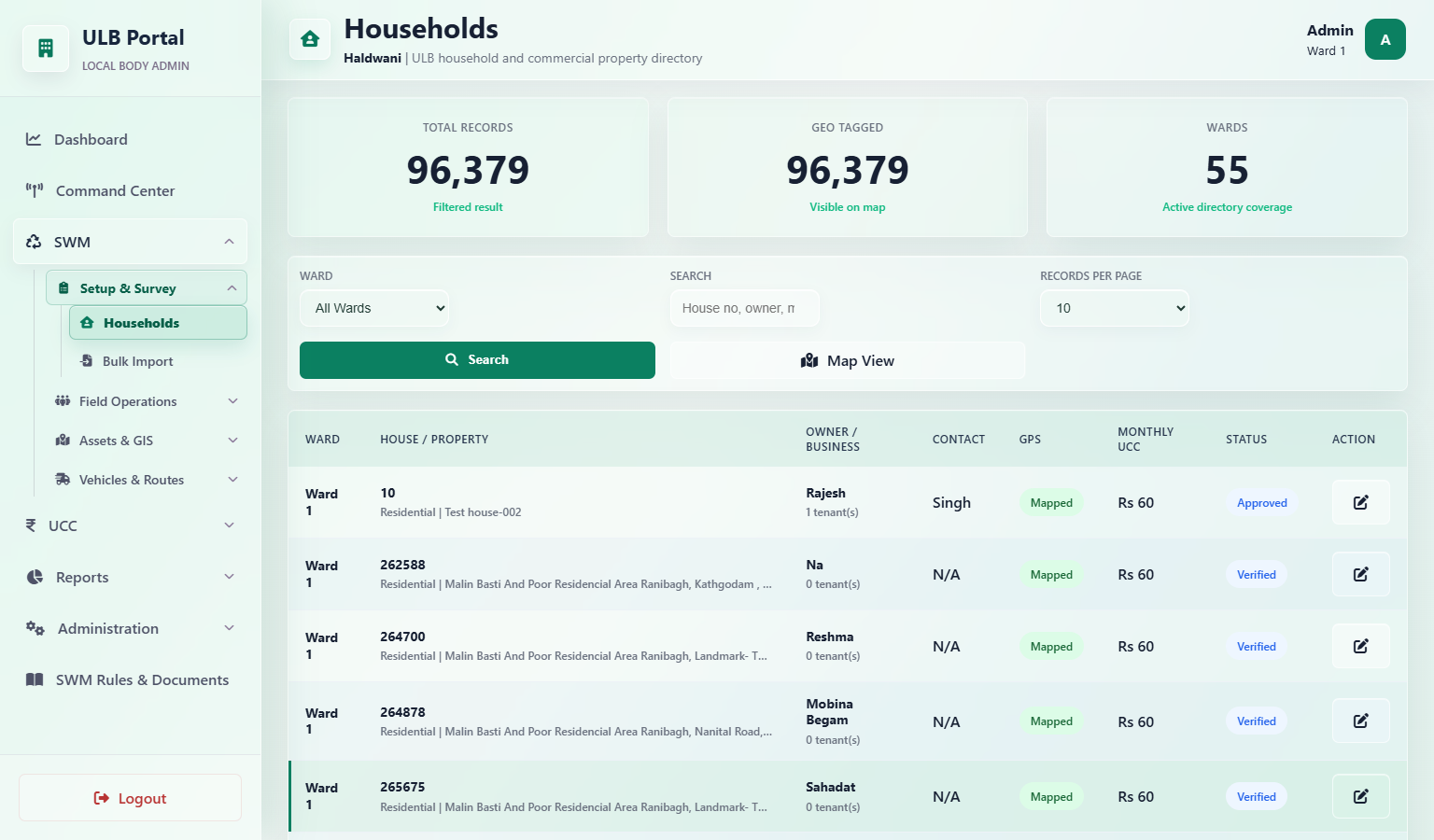The image size is (1434, 840).
Task: Click the Mapped GPS badge for house 262588
Action: pyautogui.click(x=1051, y=575)
